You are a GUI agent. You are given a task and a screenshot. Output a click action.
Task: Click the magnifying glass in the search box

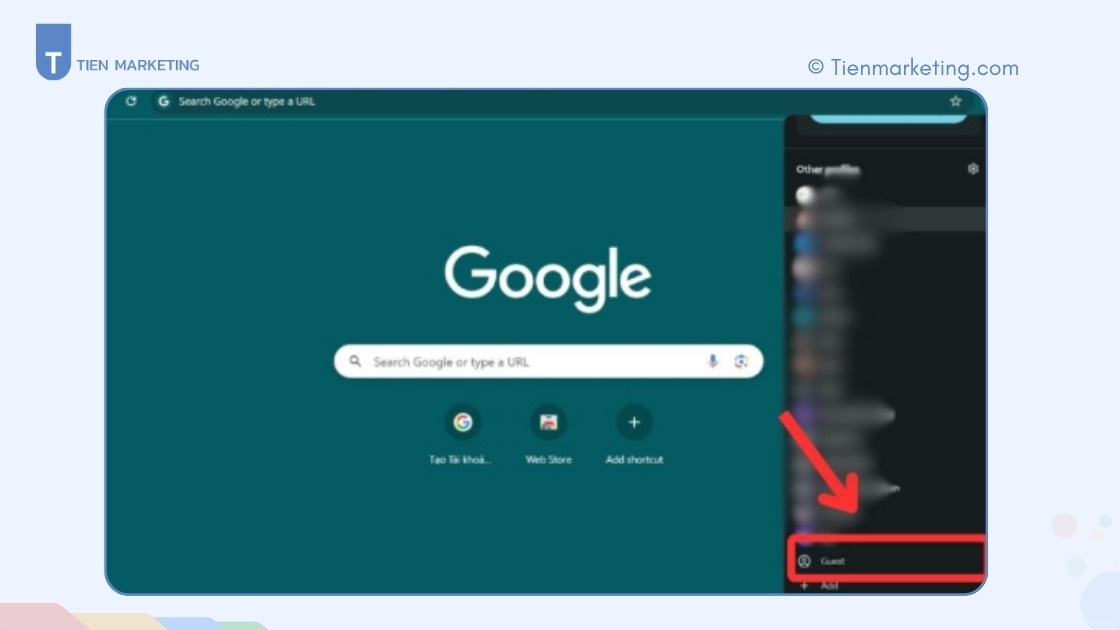[x=357, y=361]
